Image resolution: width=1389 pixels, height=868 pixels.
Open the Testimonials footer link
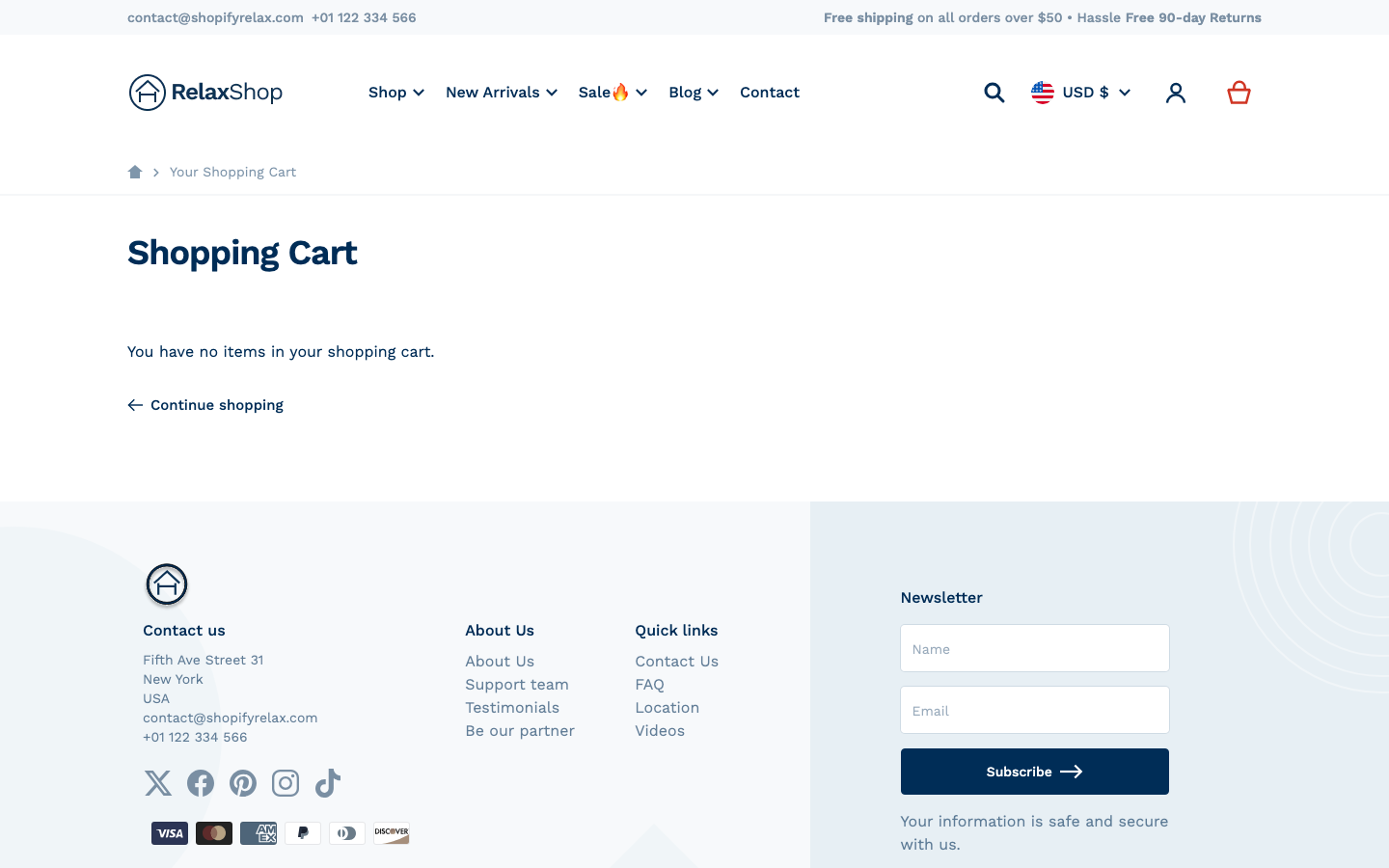click(x=512, y=708)
